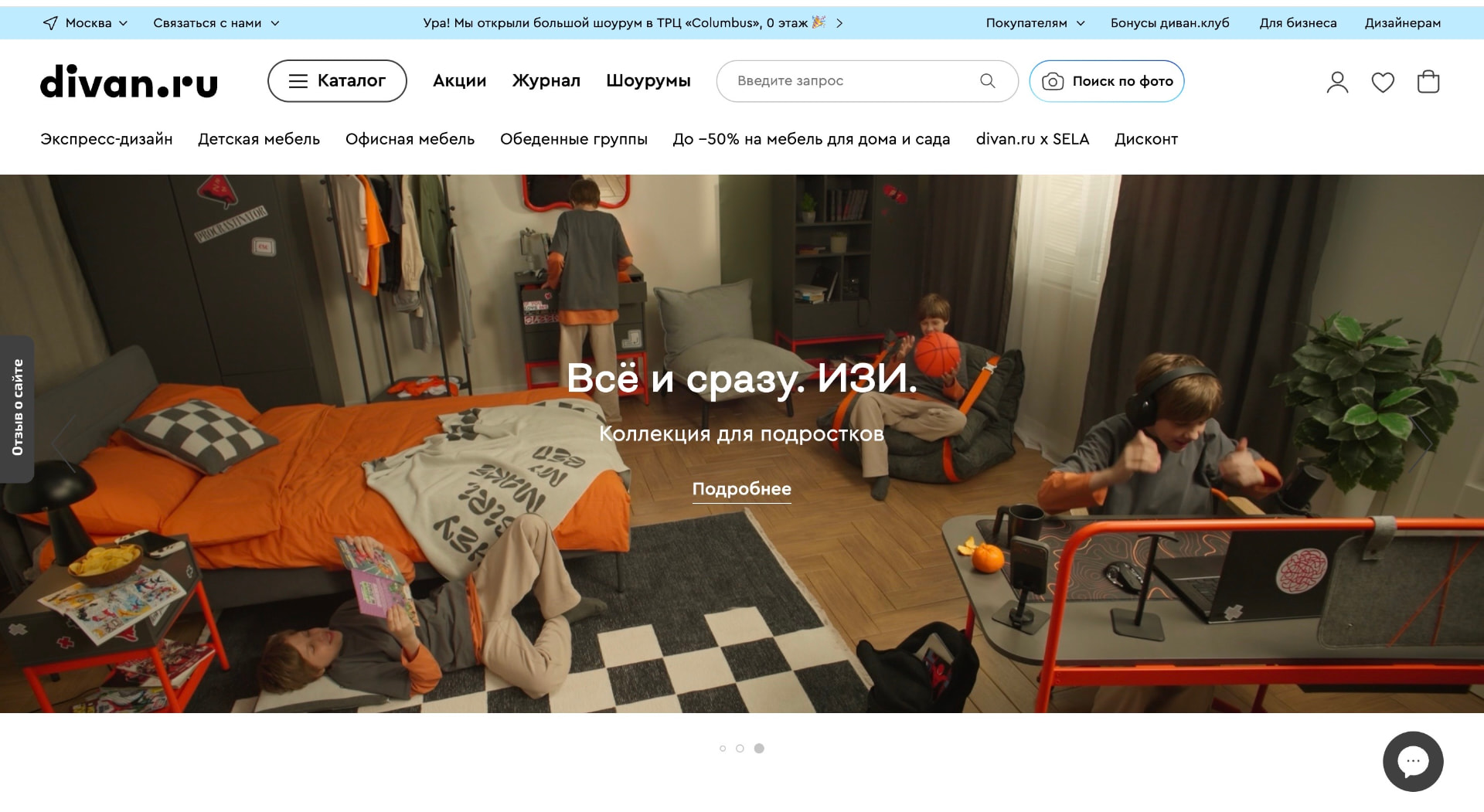Click the showroom Columbus announcement text
The height and width of the screenshot is (812, 1484).
[624, 23]
